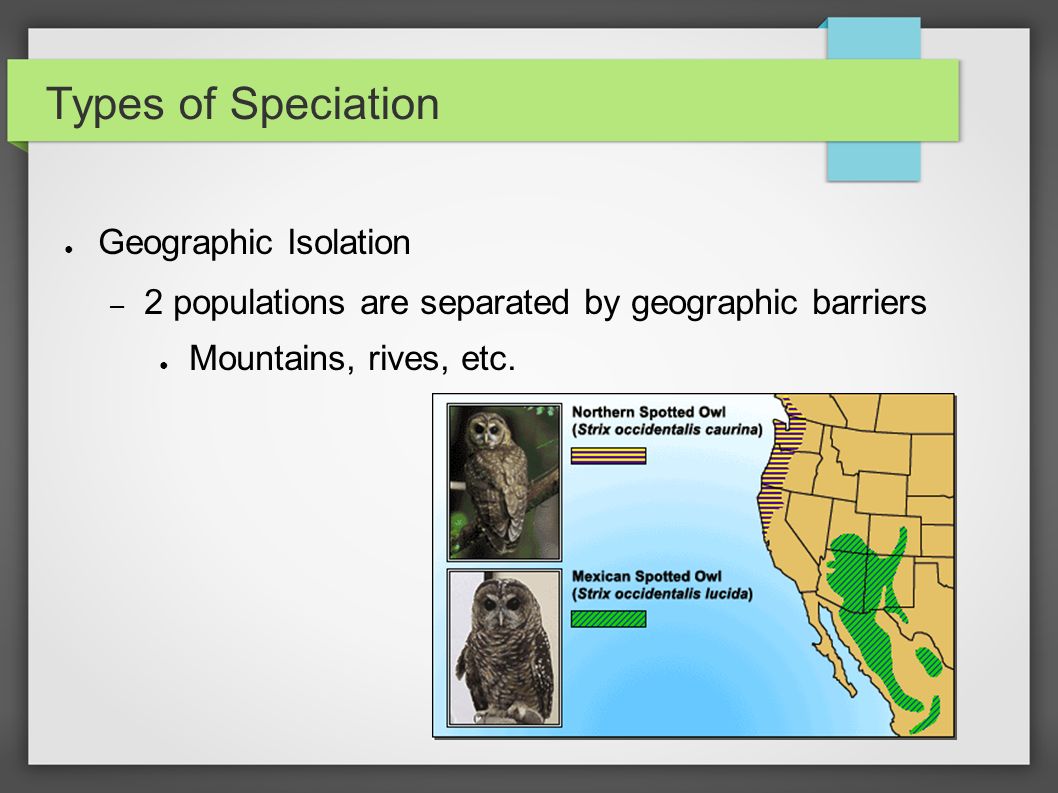The height and width of the screenshot is (793, 1058).
Task: Select the Mexican Spotted Owl photo
Action: tap(504, 647)
